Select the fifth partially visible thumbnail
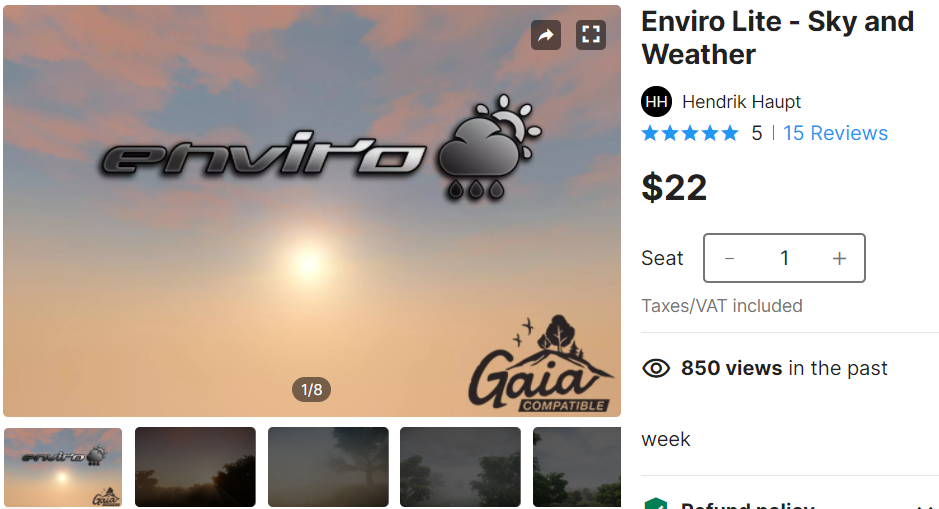 577,467
